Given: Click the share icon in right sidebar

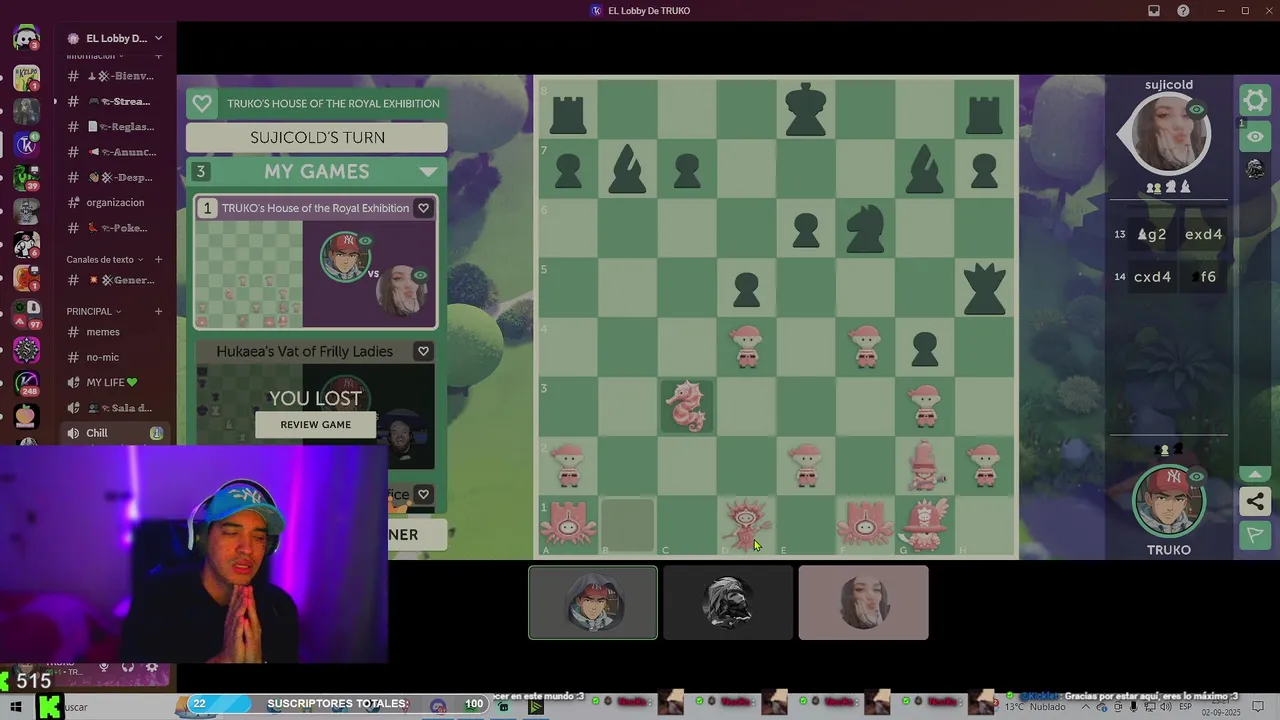Looking at the screenshot, I should coord(1255,501).
